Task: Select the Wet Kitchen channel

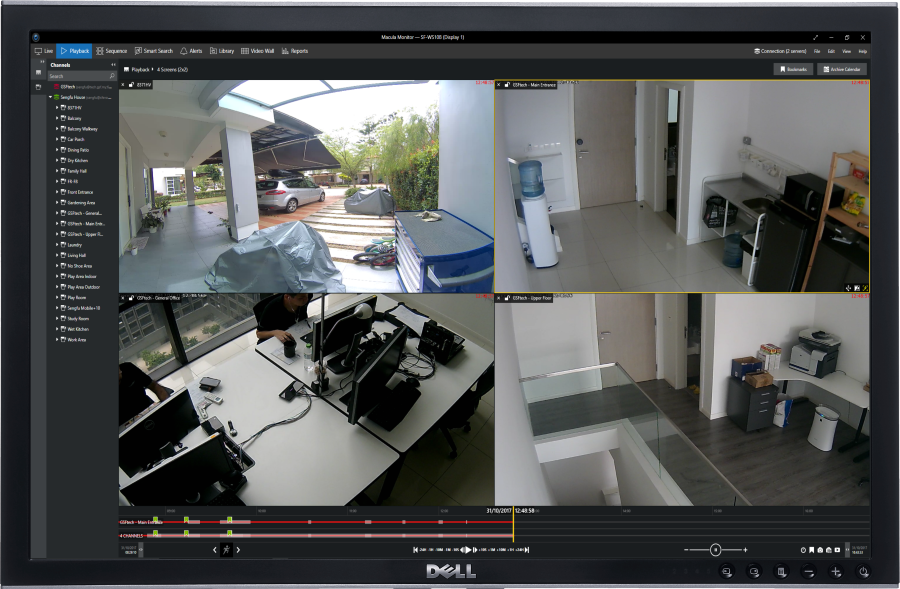Action: click(x=78, y=329)
